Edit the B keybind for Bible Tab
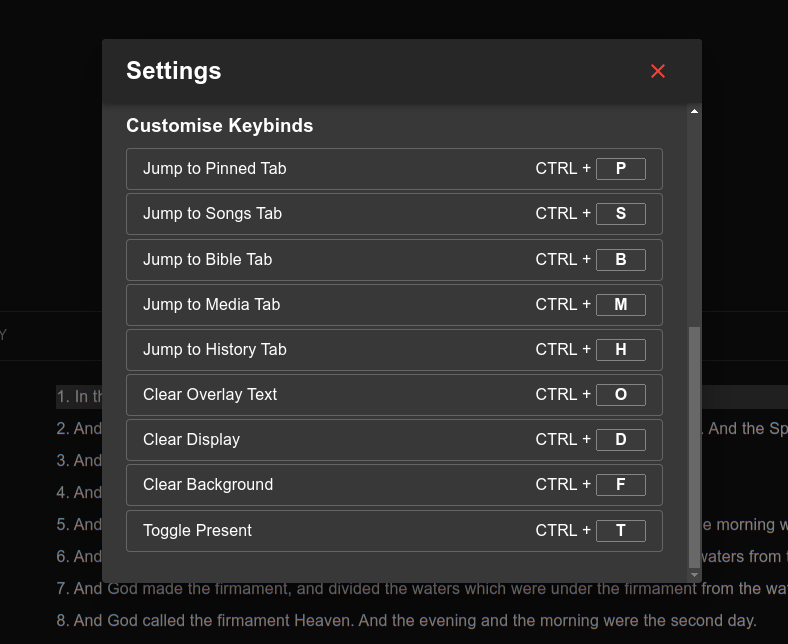Image resolution: width=788 pixels, height=644 pixels. (x=620, y=260)
